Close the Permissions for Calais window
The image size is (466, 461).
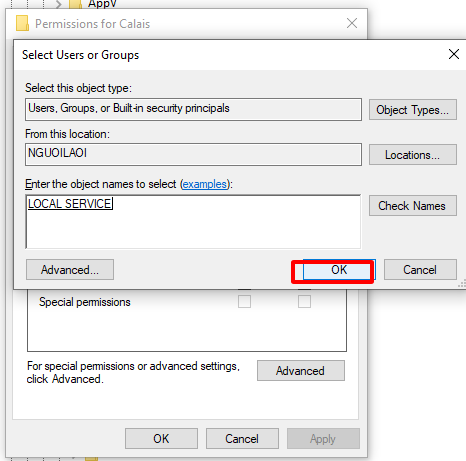(352, 23)
